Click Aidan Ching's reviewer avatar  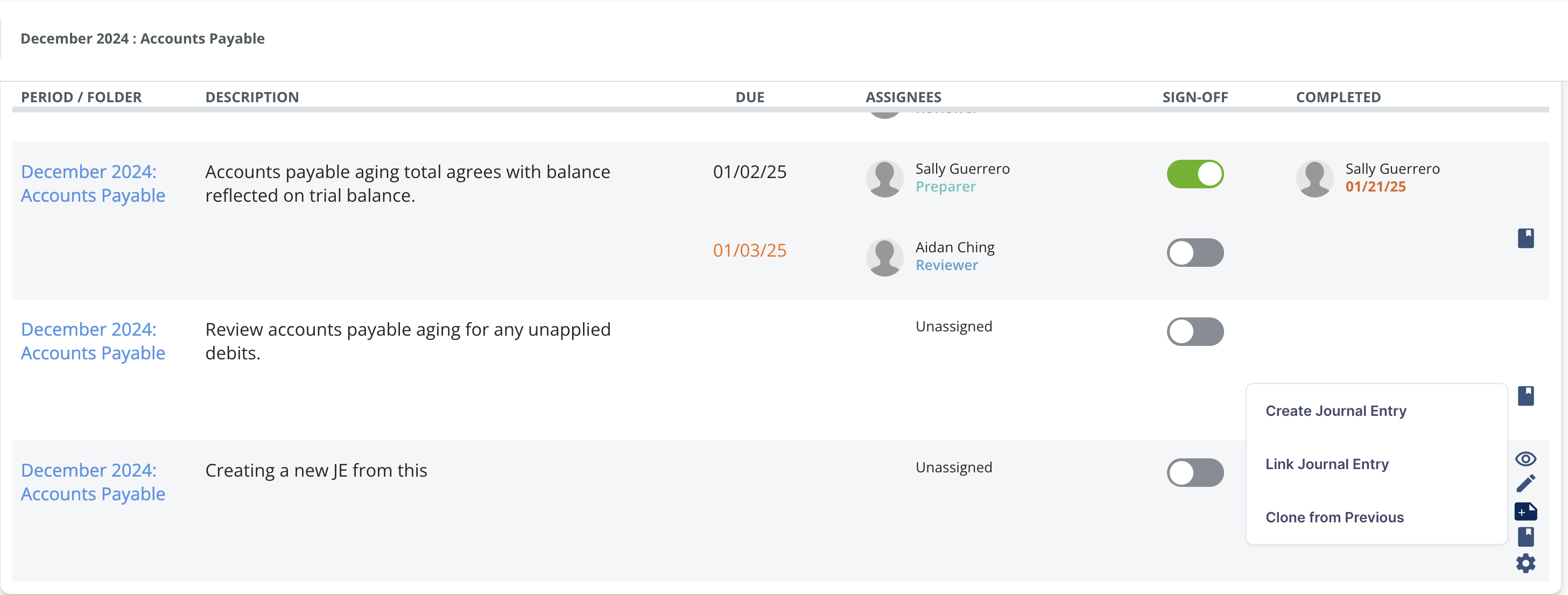click(x=884, y=257)
